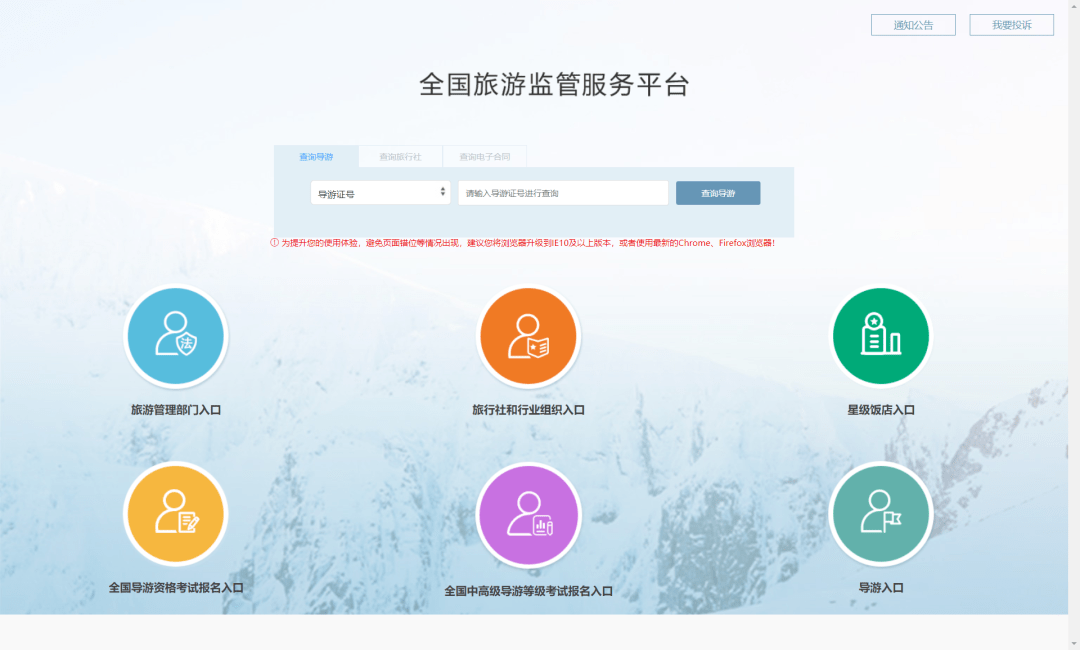
Task: Open the 查询电子合同 tab
Action: pos(484,157)
